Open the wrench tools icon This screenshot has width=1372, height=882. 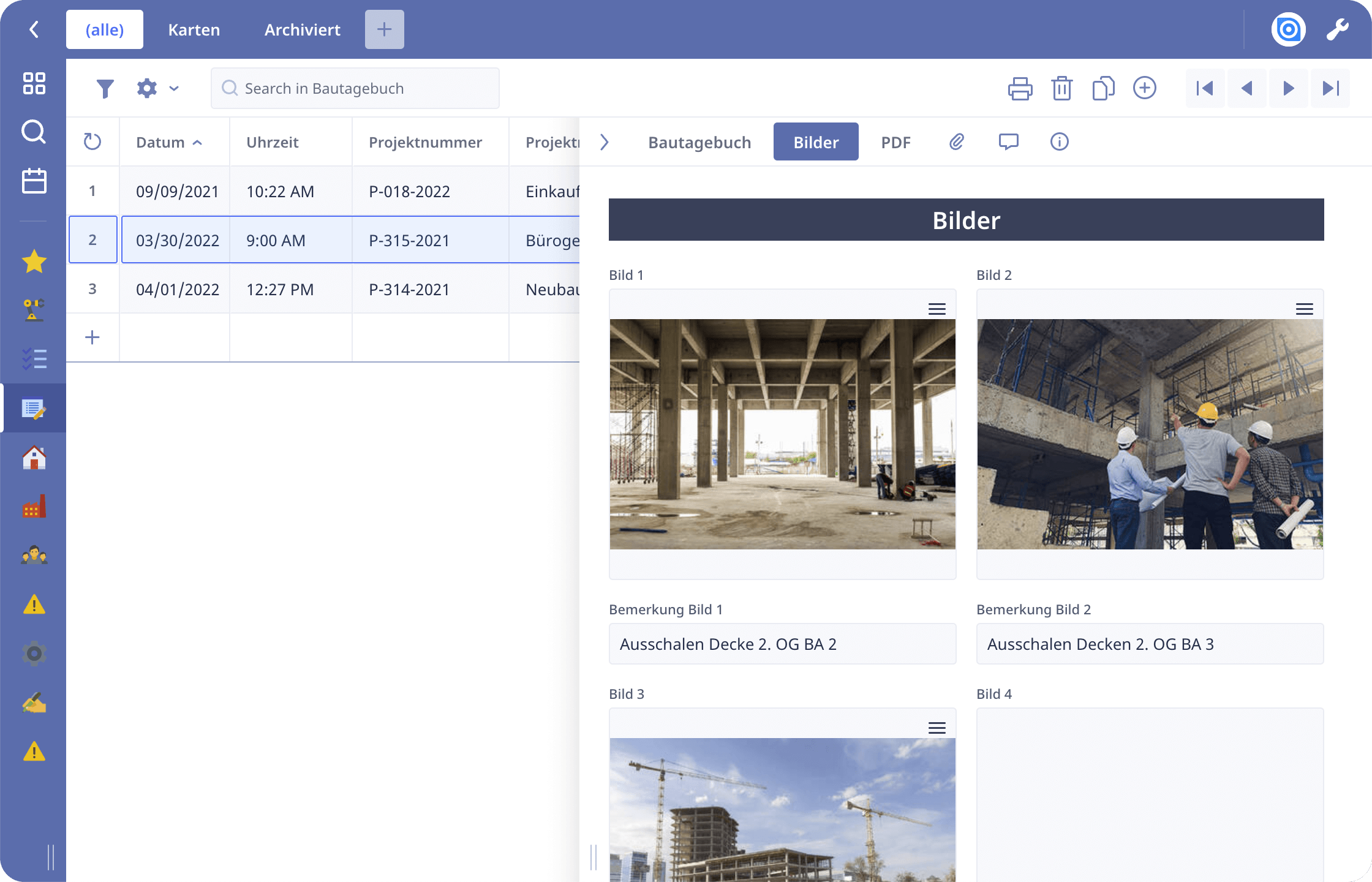click(1338, 29)
